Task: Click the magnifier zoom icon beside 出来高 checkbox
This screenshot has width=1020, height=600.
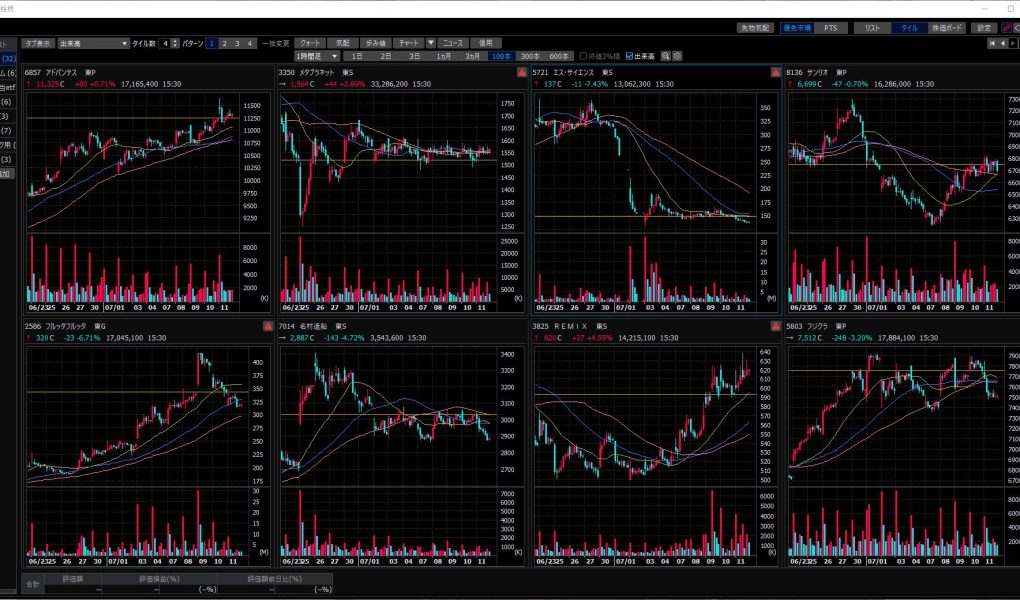Action: pyautogui.click(x=666, y=56)
